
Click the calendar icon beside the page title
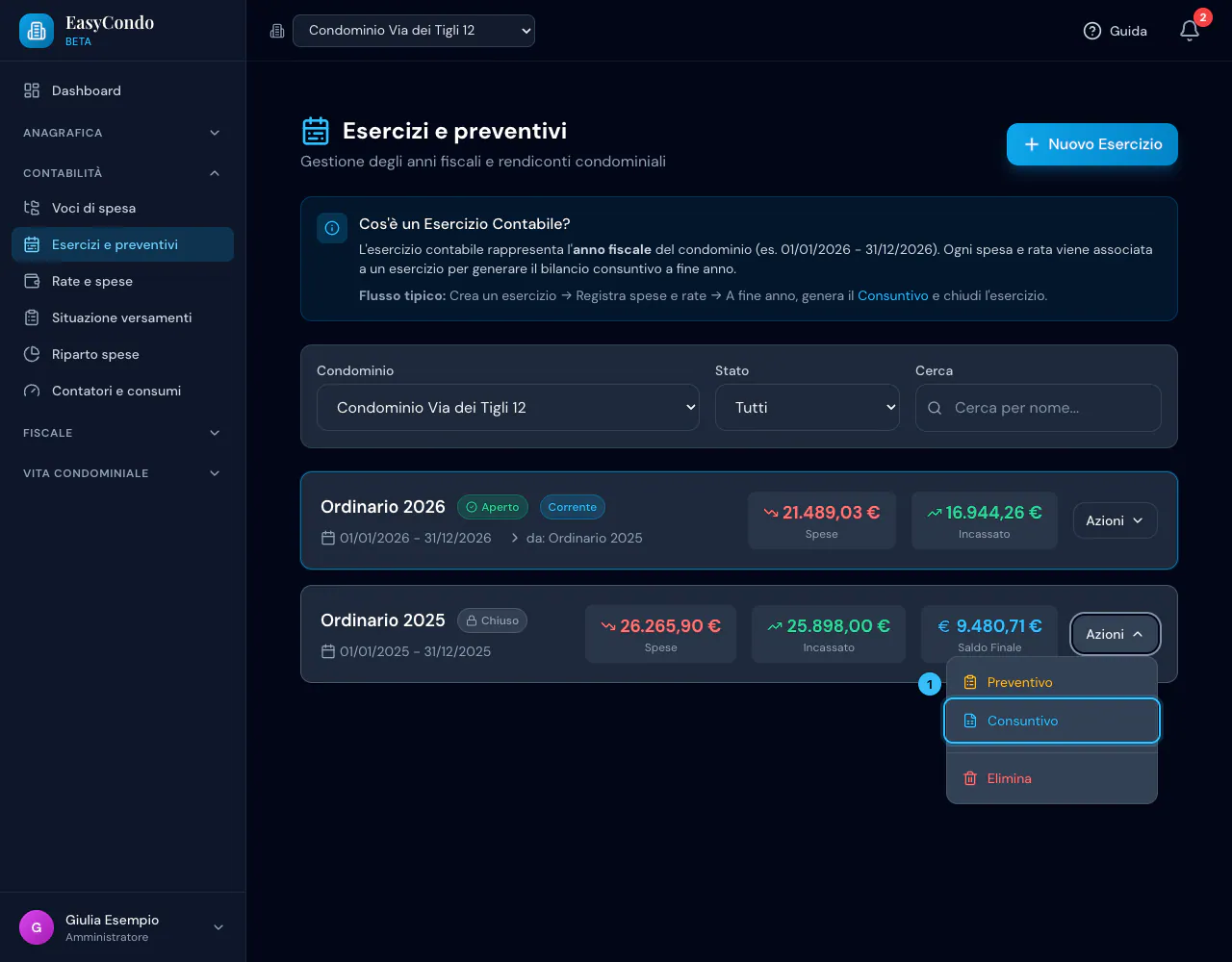(x=316, y=131)
